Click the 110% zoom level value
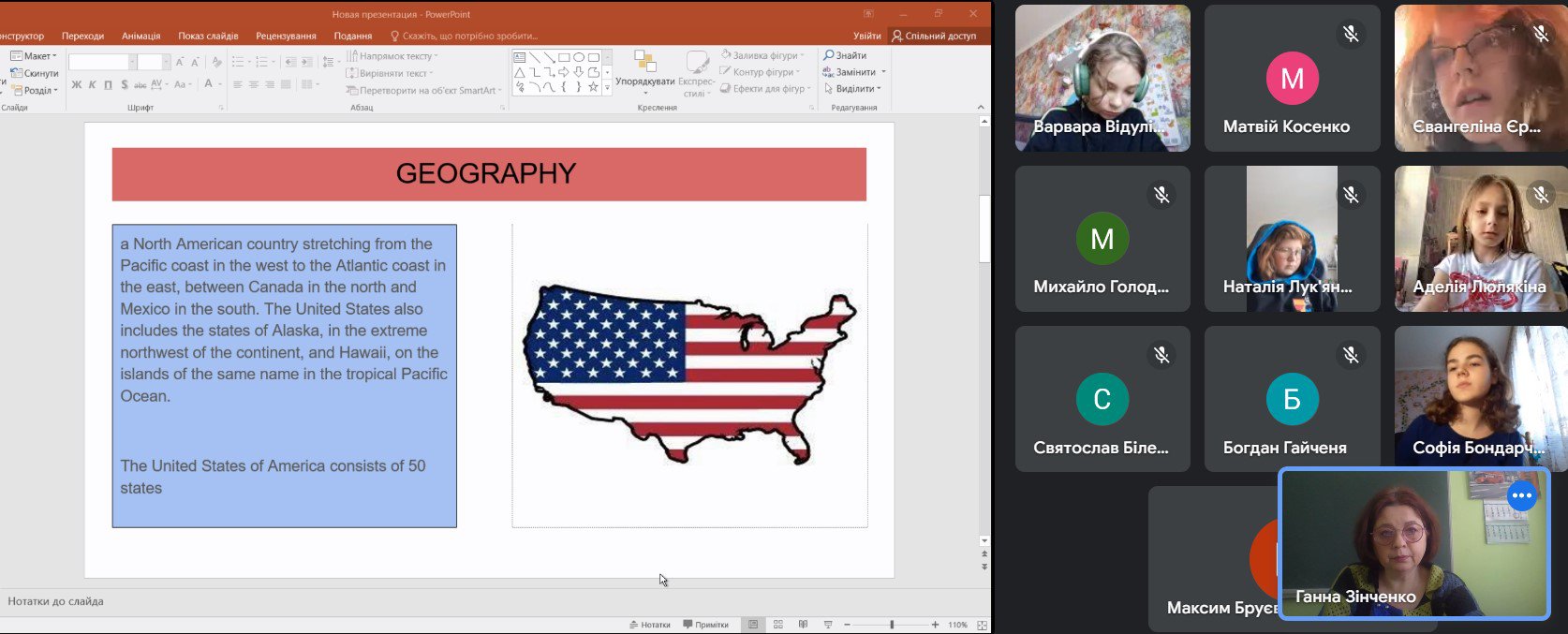1568x634 pixels. [x=957, y=625]
